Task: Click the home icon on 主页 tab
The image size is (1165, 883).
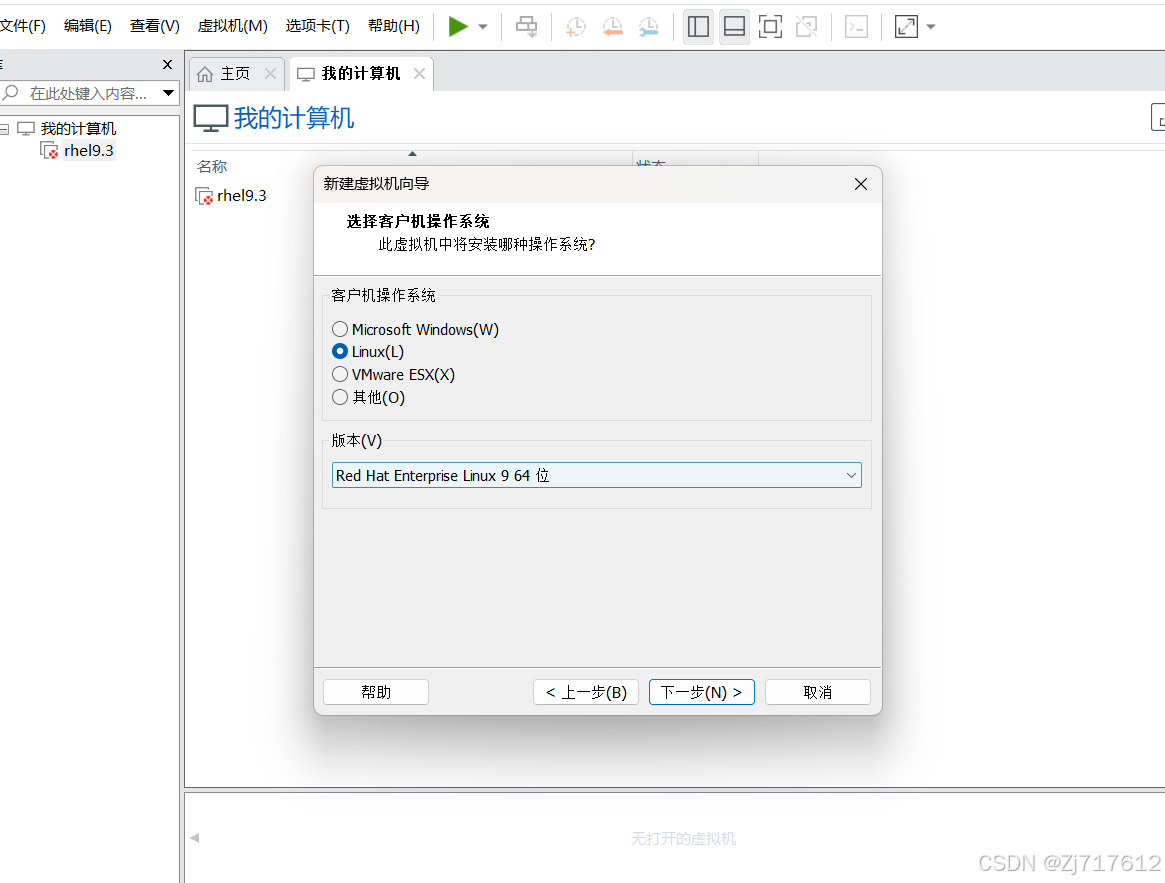Action: (205, 74)
